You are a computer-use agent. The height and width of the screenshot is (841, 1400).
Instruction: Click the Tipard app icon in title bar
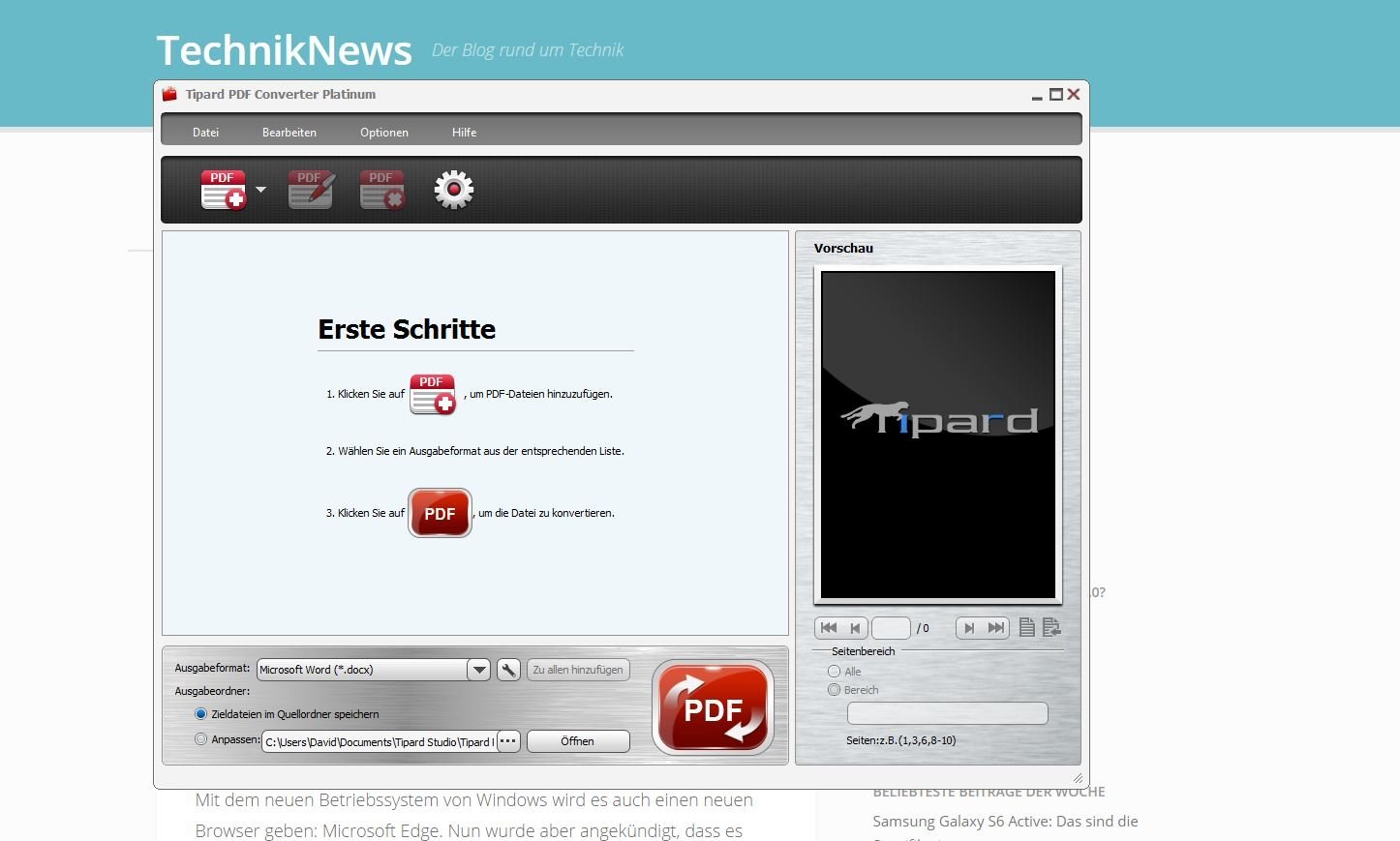click(x=169, y=94)
